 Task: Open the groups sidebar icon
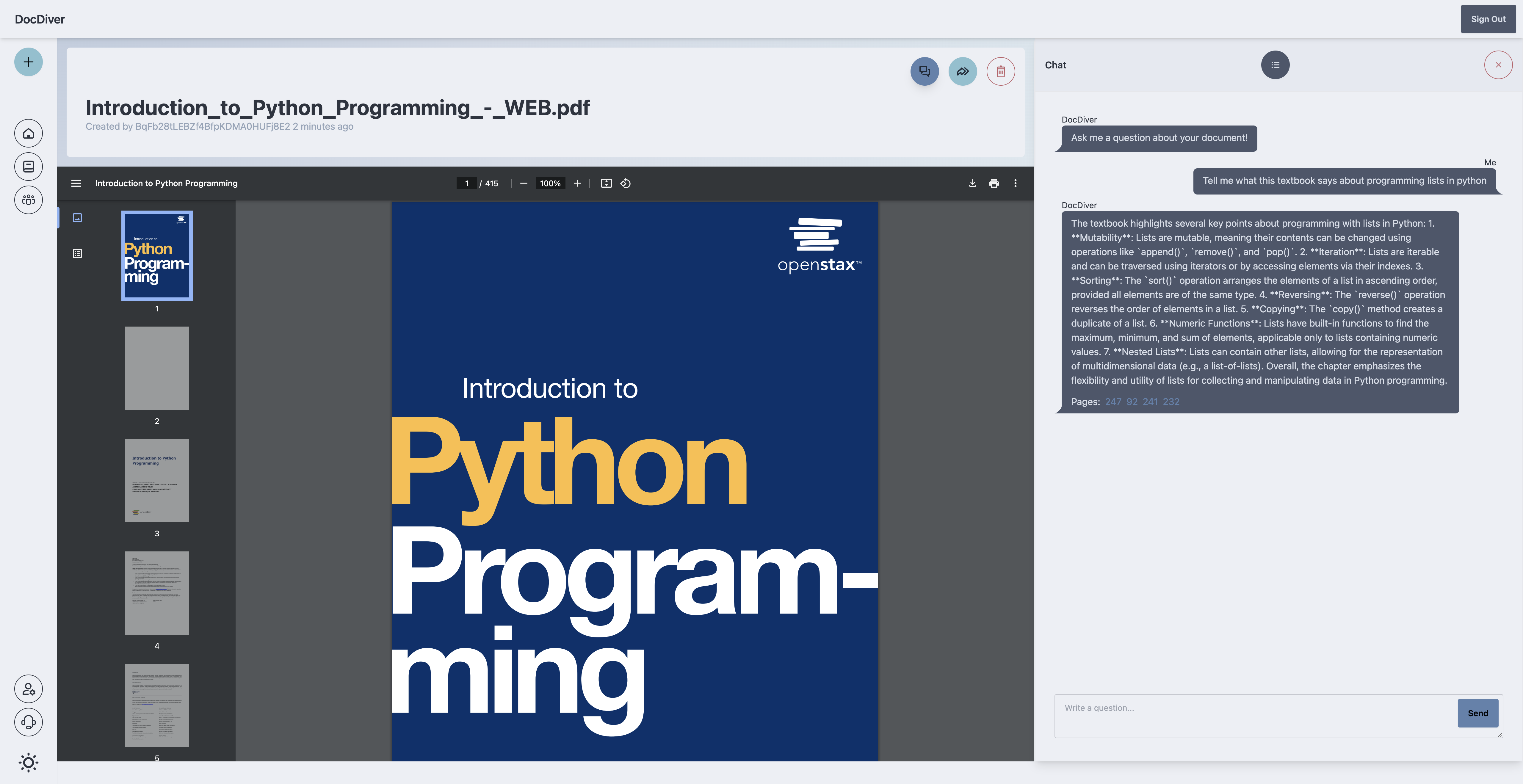(x=28, y=200)
